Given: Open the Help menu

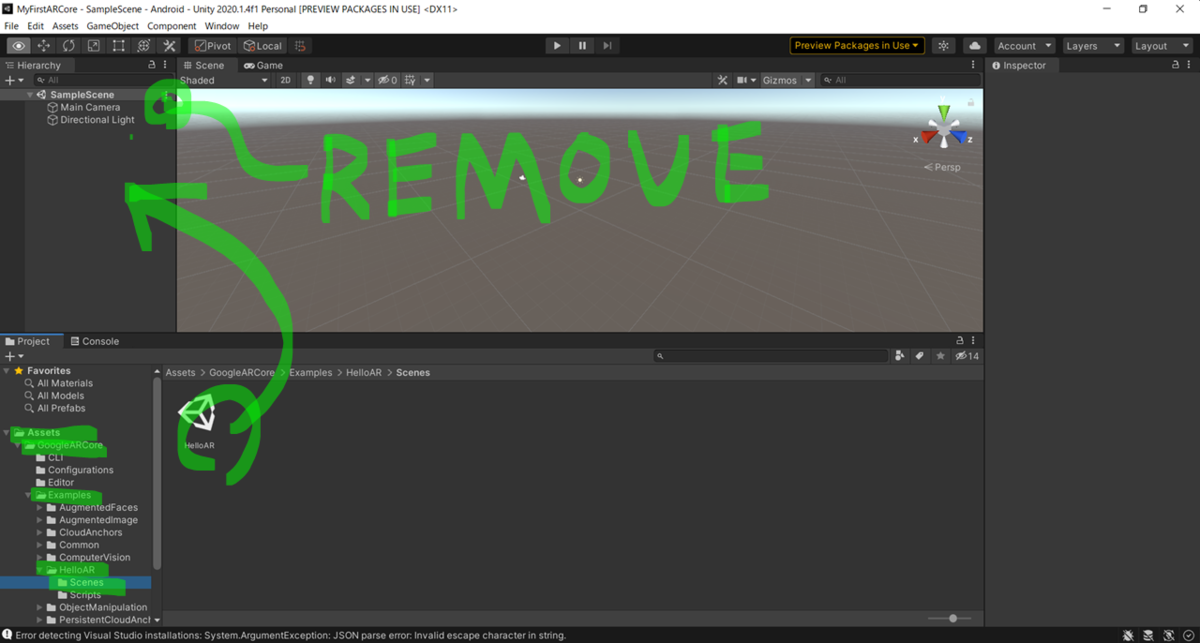Looking at the screenshot, I should tap(258, 26).
